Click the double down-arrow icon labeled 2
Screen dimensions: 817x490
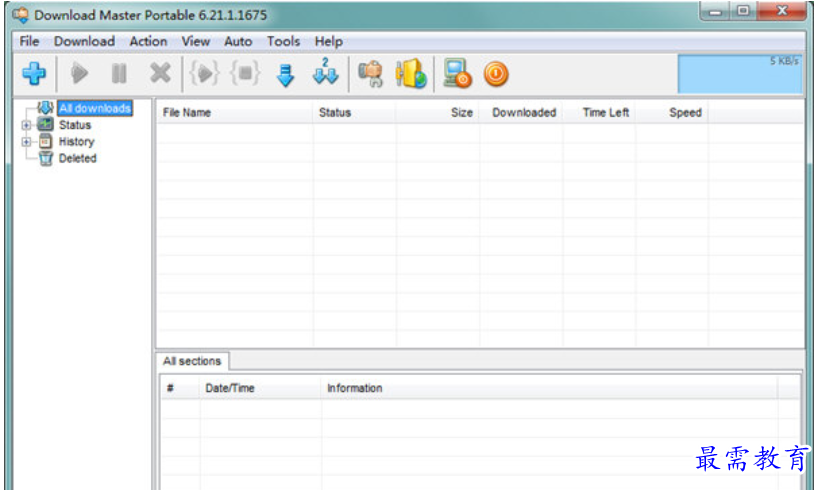pyautogui.click(x=325, y=74)
